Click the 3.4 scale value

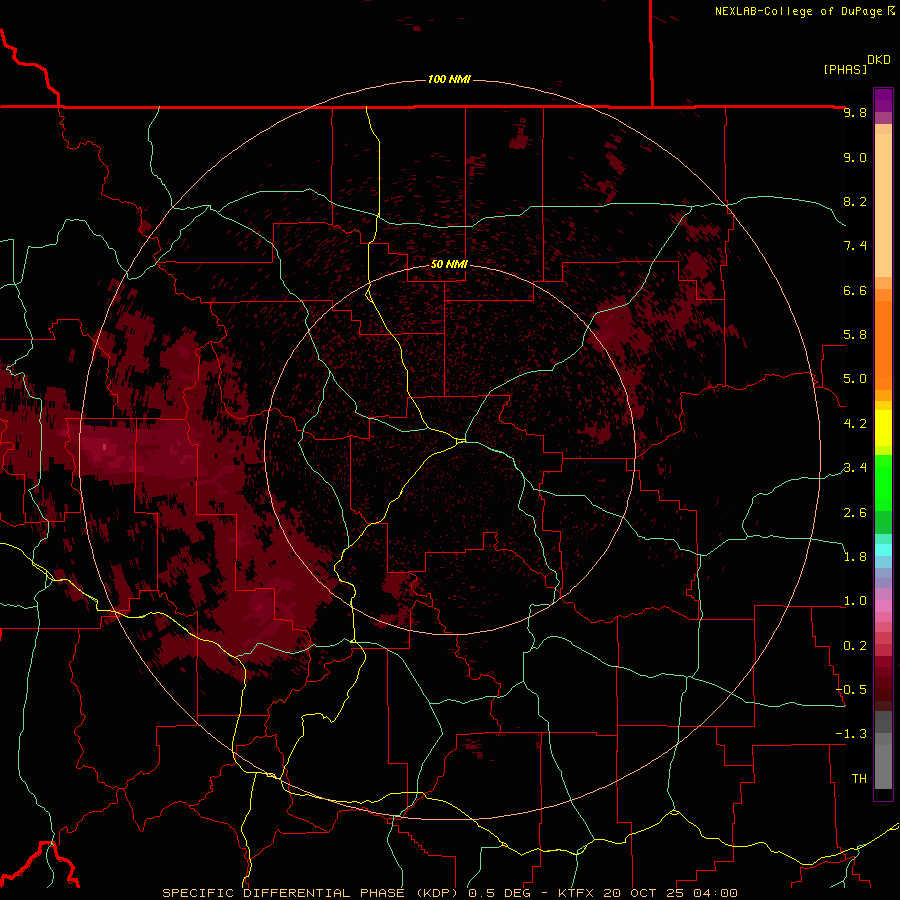click(855, 468)
